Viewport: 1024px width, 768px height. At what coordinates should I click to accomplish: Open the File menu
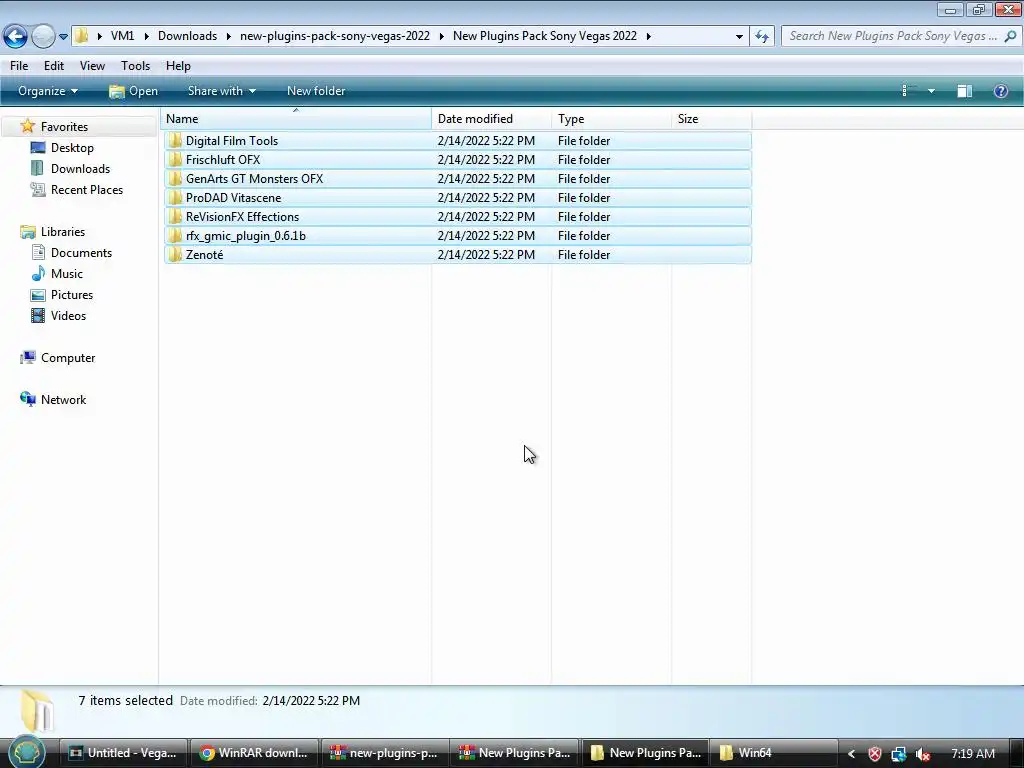(19, 66)
